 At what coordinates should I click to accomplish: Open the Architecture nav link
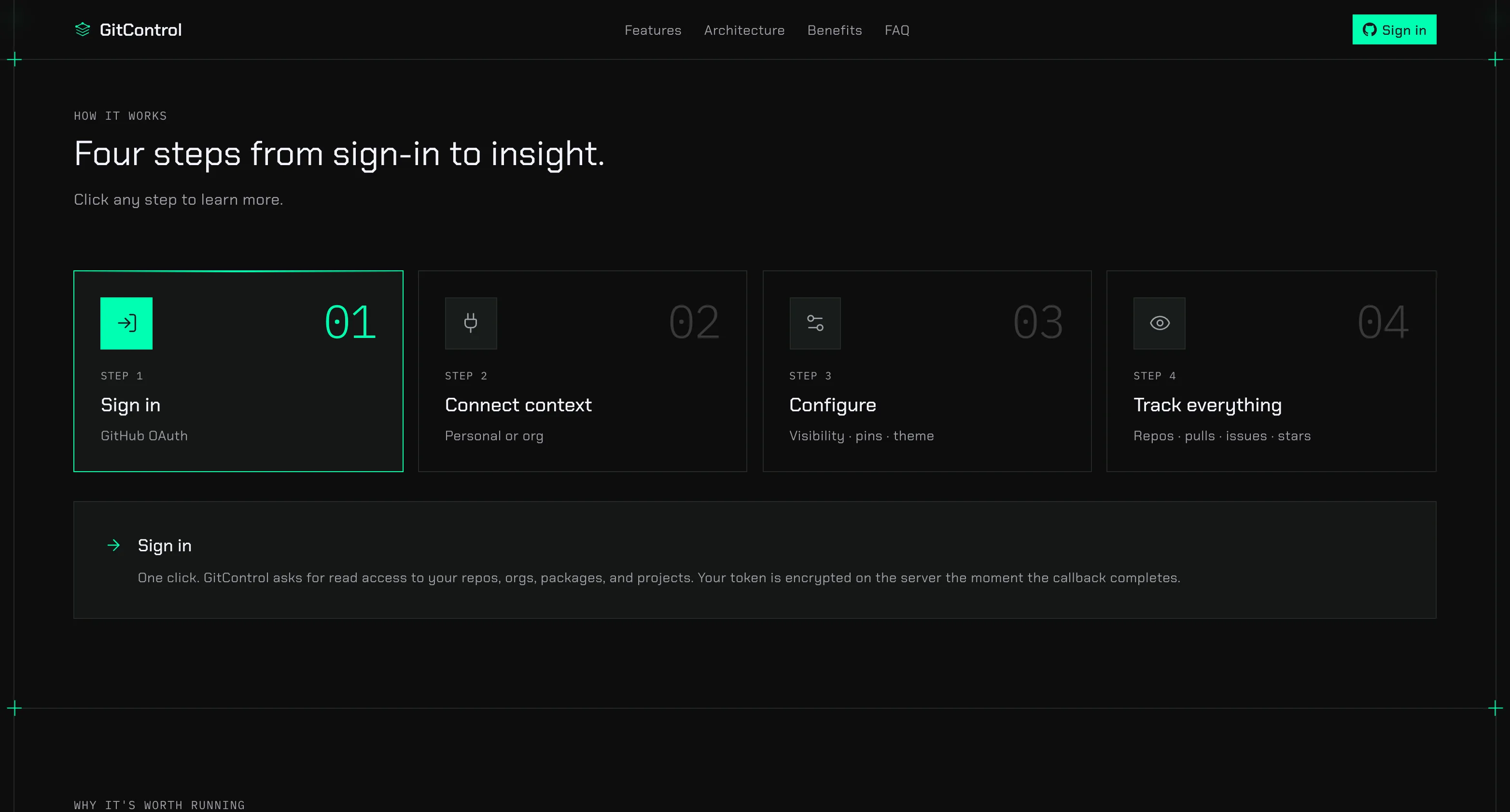click(744, 30)
